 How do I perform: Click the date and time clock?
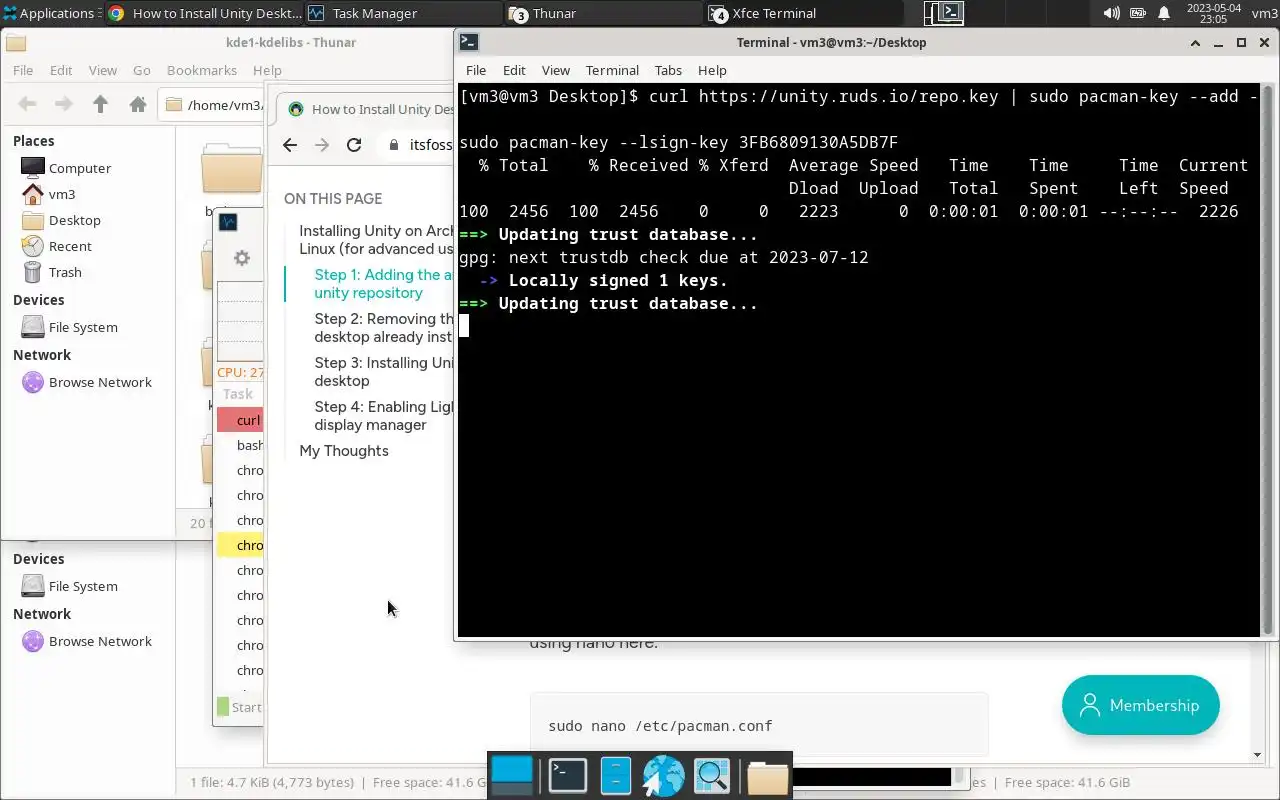click(1213, 13)
